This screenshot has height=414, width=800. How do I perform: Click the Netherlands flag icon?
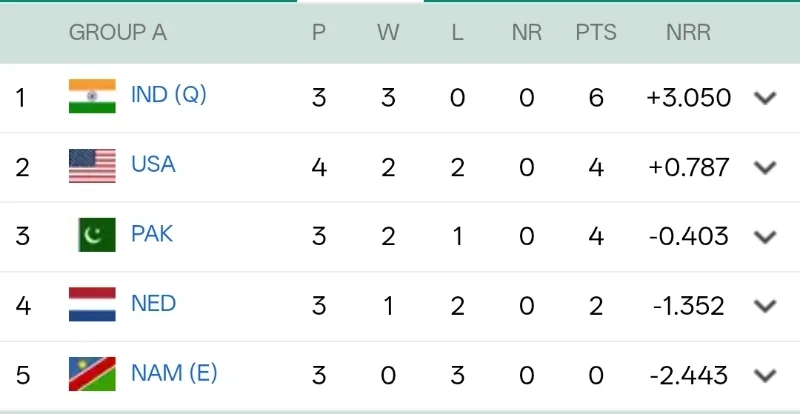pos(92,305)
